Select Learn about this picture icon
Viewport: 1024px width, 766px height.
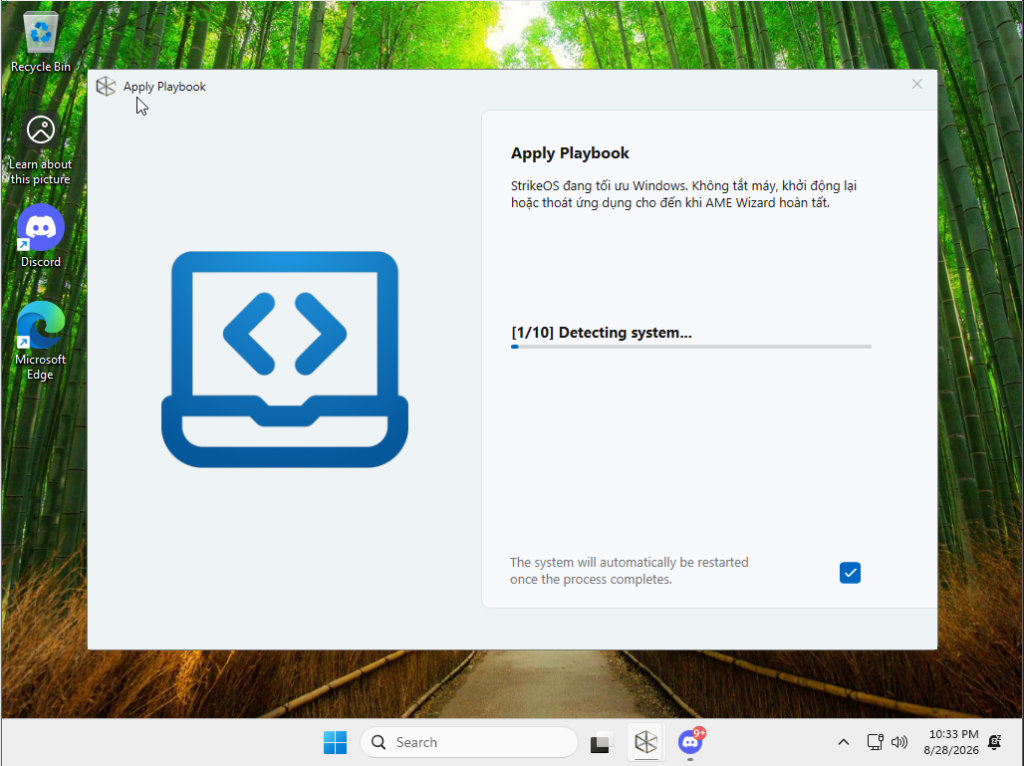pos(40,149)
